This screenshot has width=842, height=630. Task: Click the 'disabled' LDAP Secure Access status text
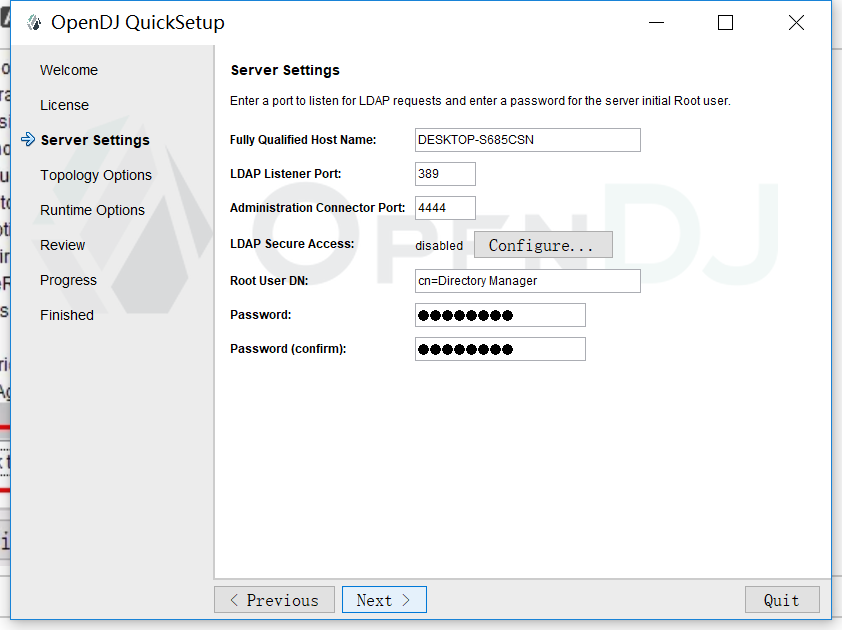point(439,246)
